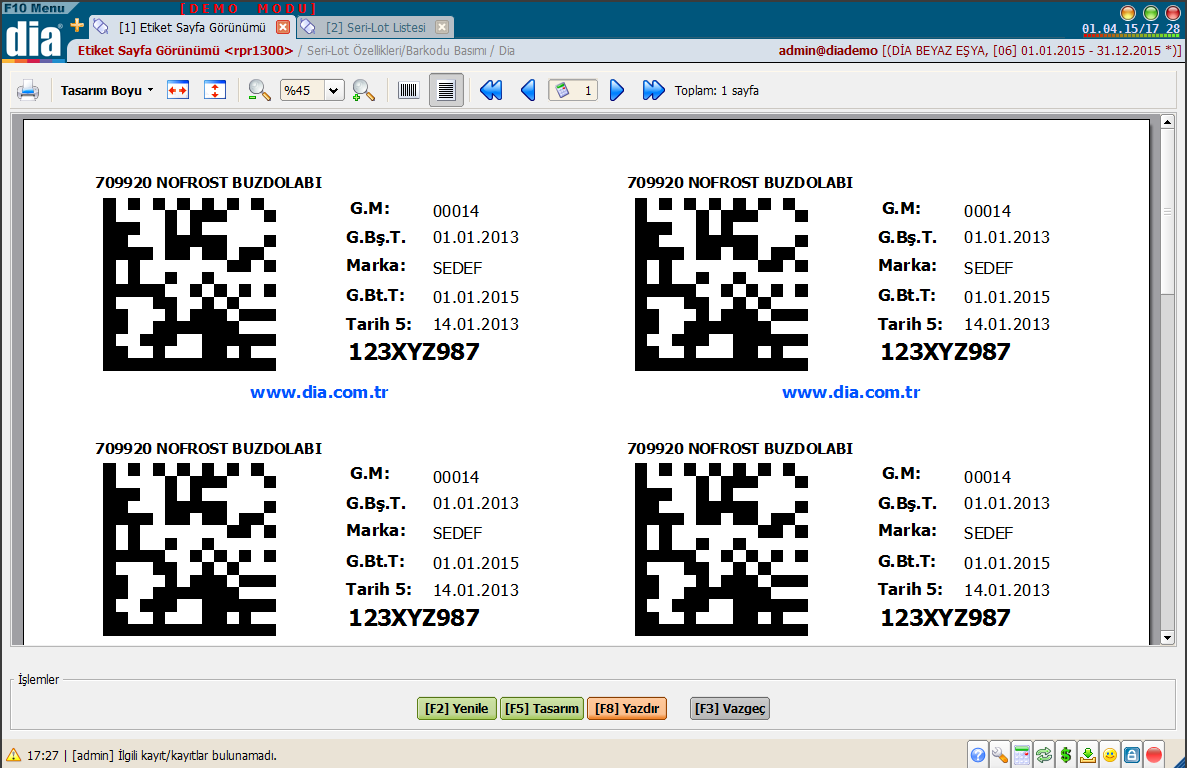Switch to the barcode view mode
1187x768 pixels.
click(x=409, y=91)
